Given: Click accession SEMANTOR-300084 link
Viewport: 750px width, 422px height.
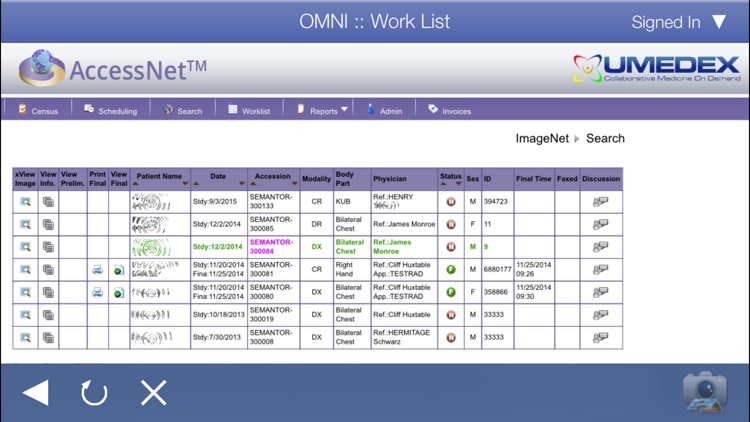Looking at the screenshot, I should click(271, 247).
